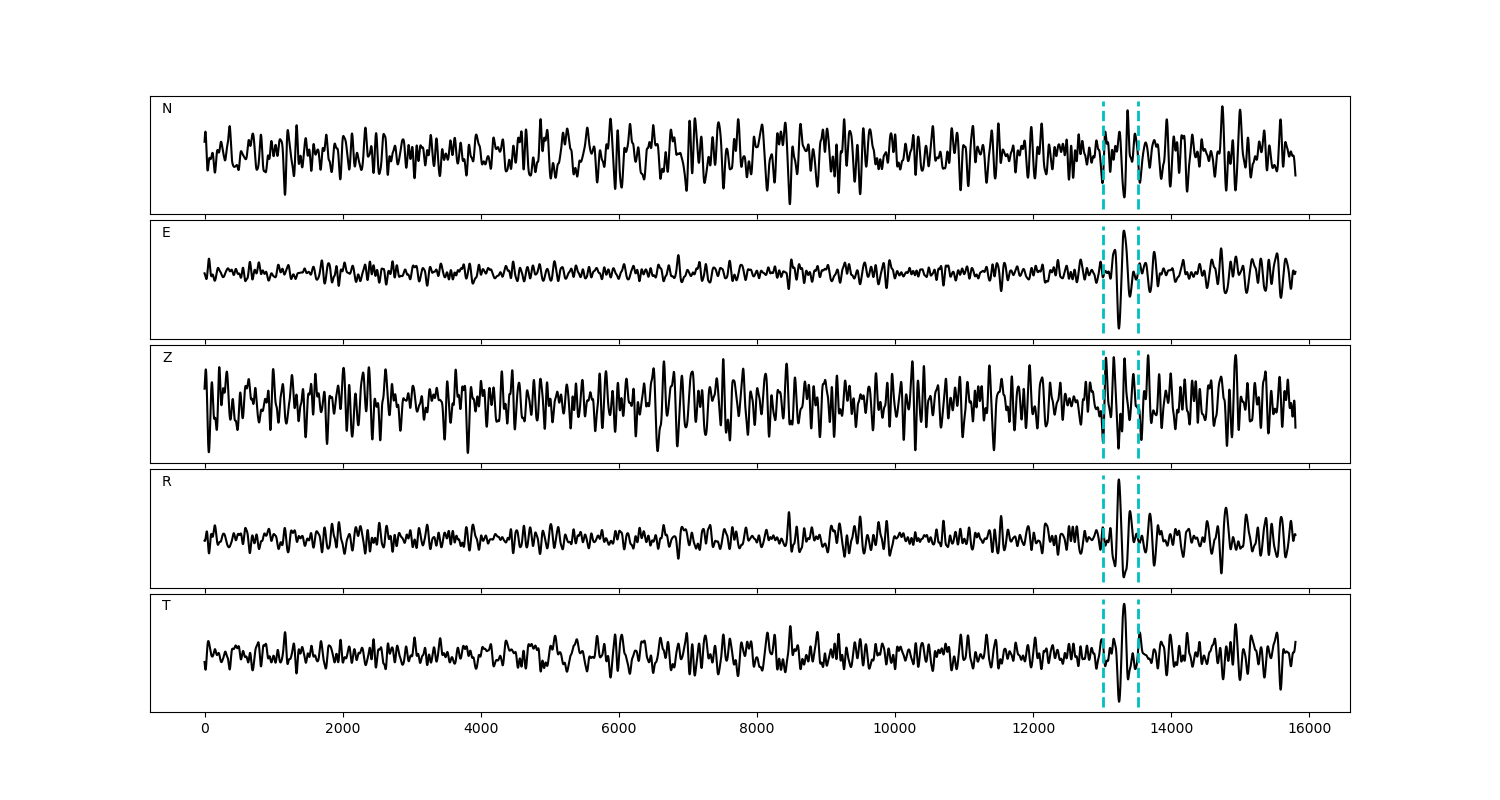Select the 4000 x-axis tick label
This screenshot has width=1500, height=800.
[481, 729]
